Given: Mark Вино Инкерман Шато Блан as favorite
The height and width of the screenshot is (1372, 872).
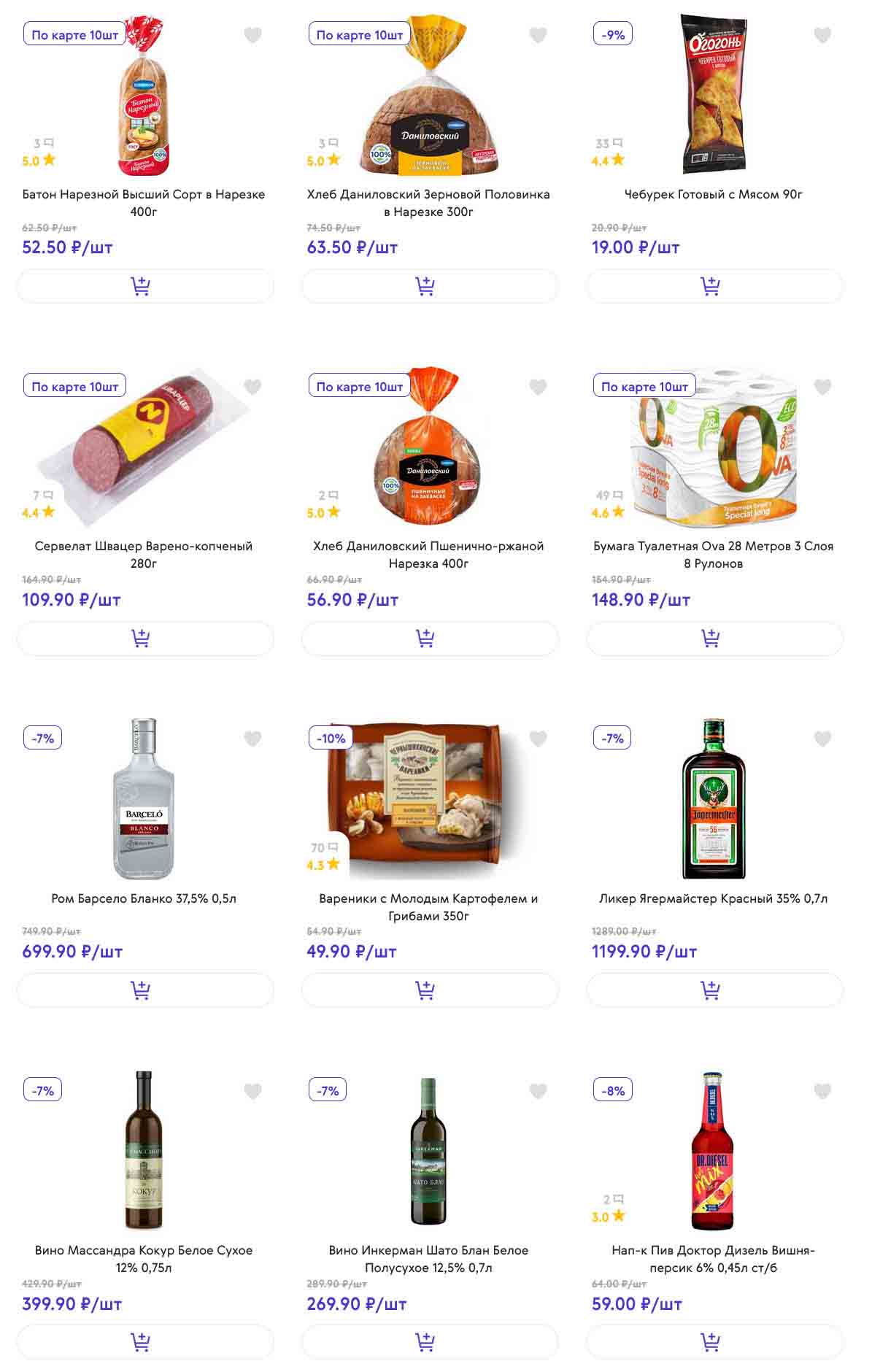Looking at the screenshot, I should 538,1091.
